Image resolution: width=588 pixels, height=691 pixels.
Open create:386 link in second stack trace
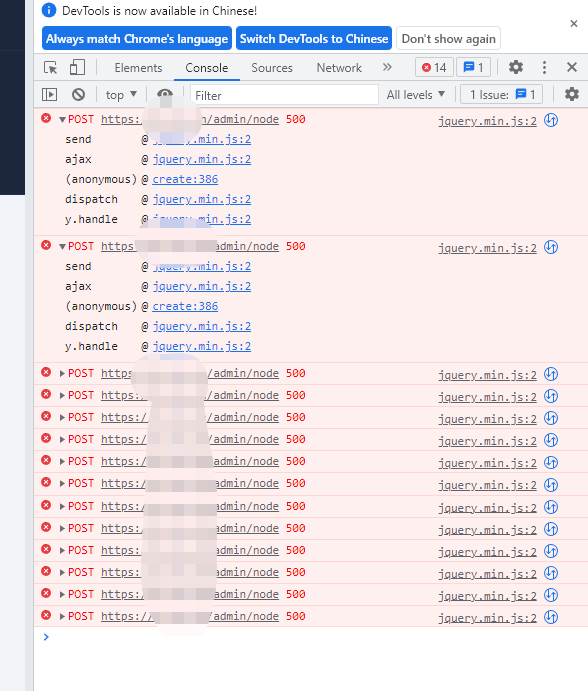(x=185, y=306)
